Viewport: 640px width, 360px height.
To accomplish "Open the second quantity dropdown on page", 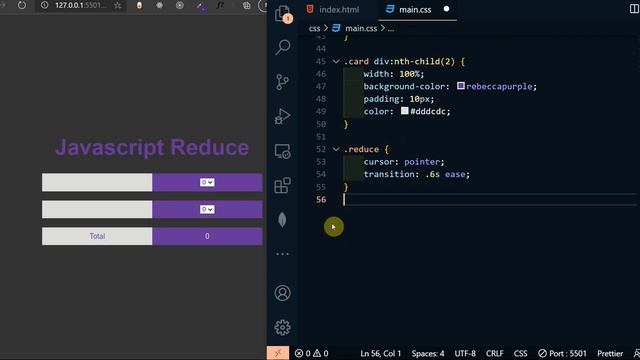I will [207, 209].
